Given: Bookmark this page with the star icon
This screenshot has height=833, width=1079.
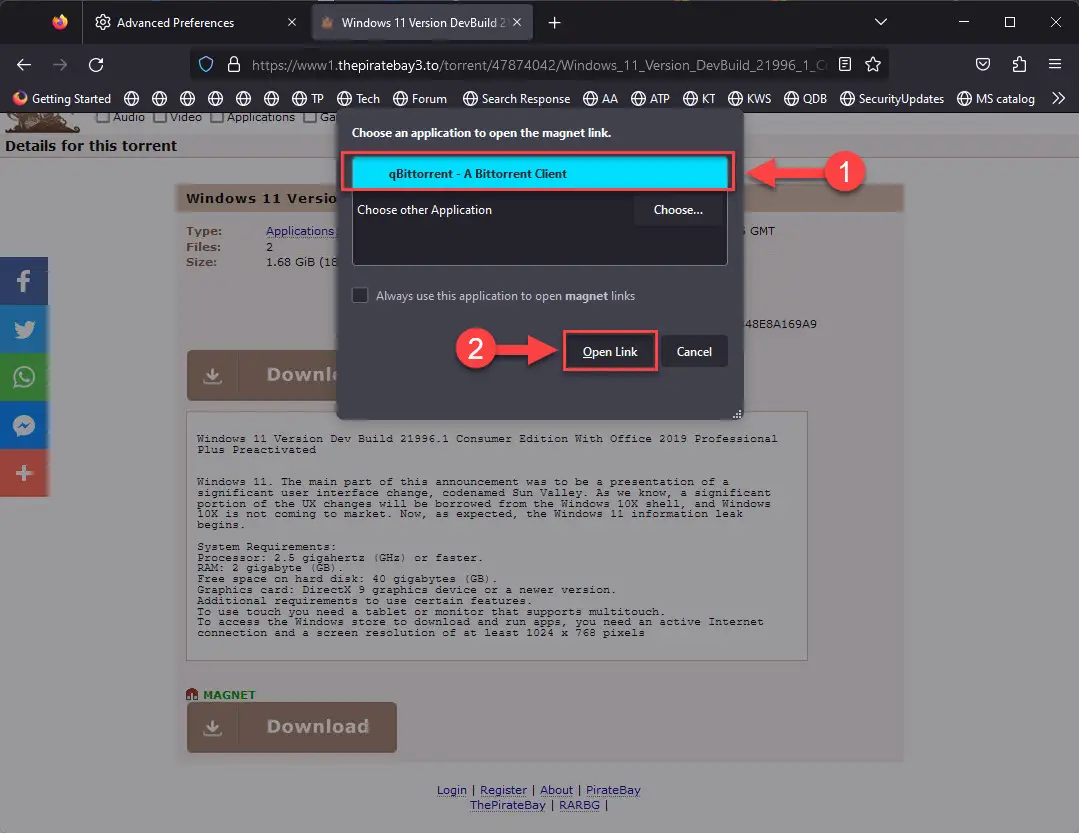Looking at the screenshot, I should click(x=873, y=65).
